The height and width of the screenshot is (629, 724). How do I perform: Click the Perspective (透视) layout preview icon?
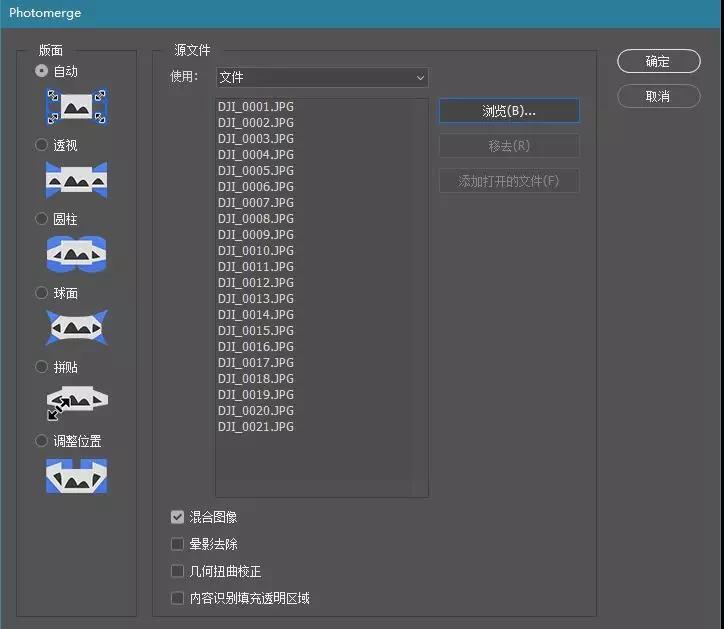77,180
